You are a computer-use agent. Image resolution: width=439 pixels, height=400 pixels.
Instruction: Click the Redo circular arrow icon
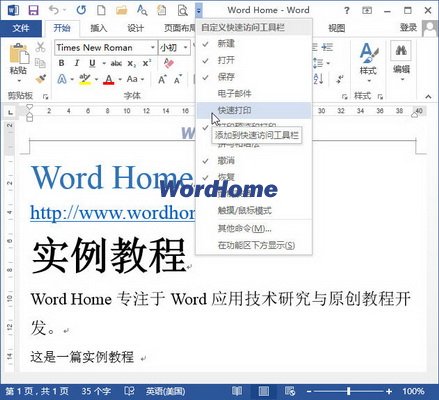click(81, 10)
